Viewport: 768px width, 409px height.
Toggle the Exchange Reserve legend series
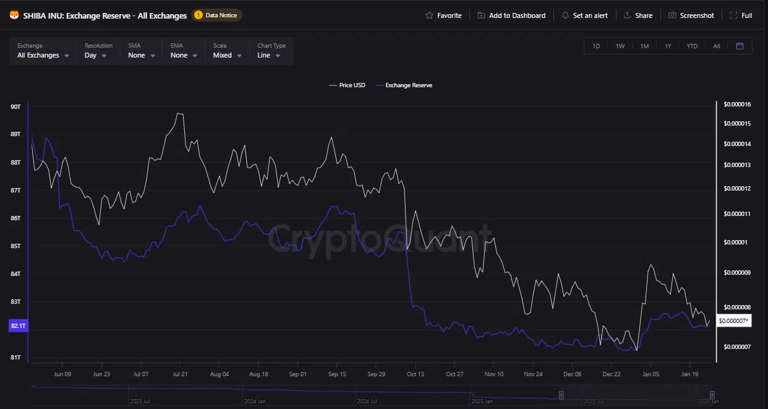404,85
